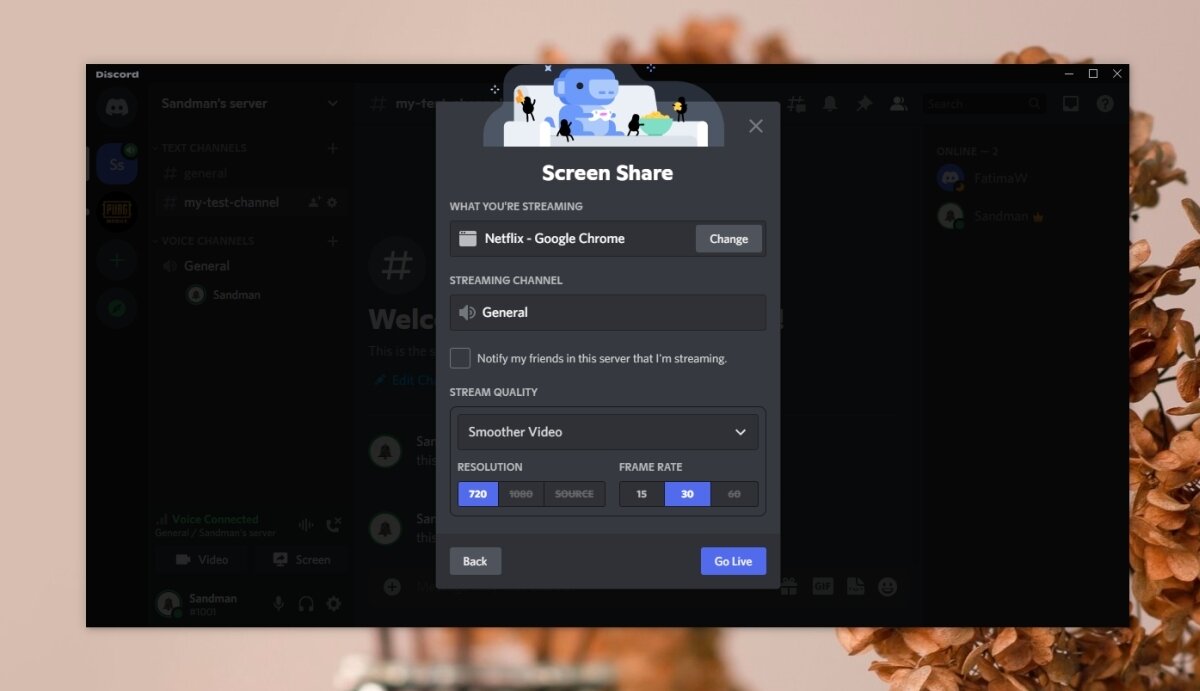The height and width of the screenshot is (691, 1200).
Task: Open the Help question mark icon
Action: pos(1105,103)
